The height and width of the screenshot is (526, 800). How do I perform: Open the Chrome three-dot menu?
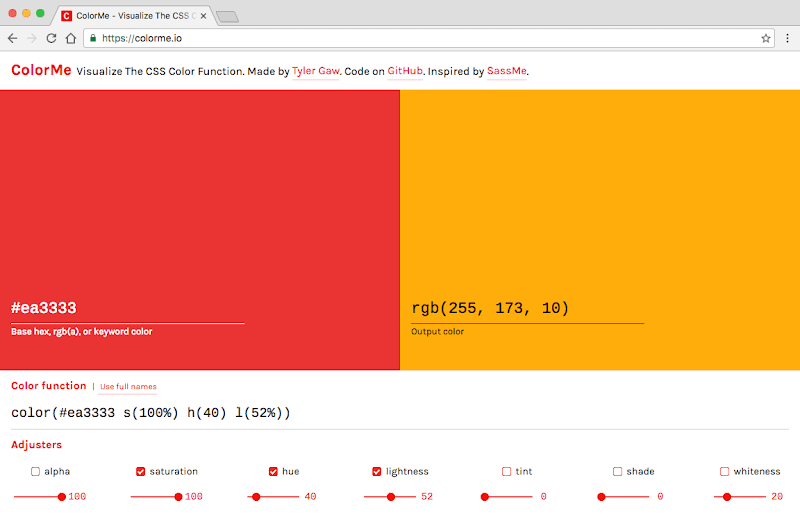(x=787, y=38)
